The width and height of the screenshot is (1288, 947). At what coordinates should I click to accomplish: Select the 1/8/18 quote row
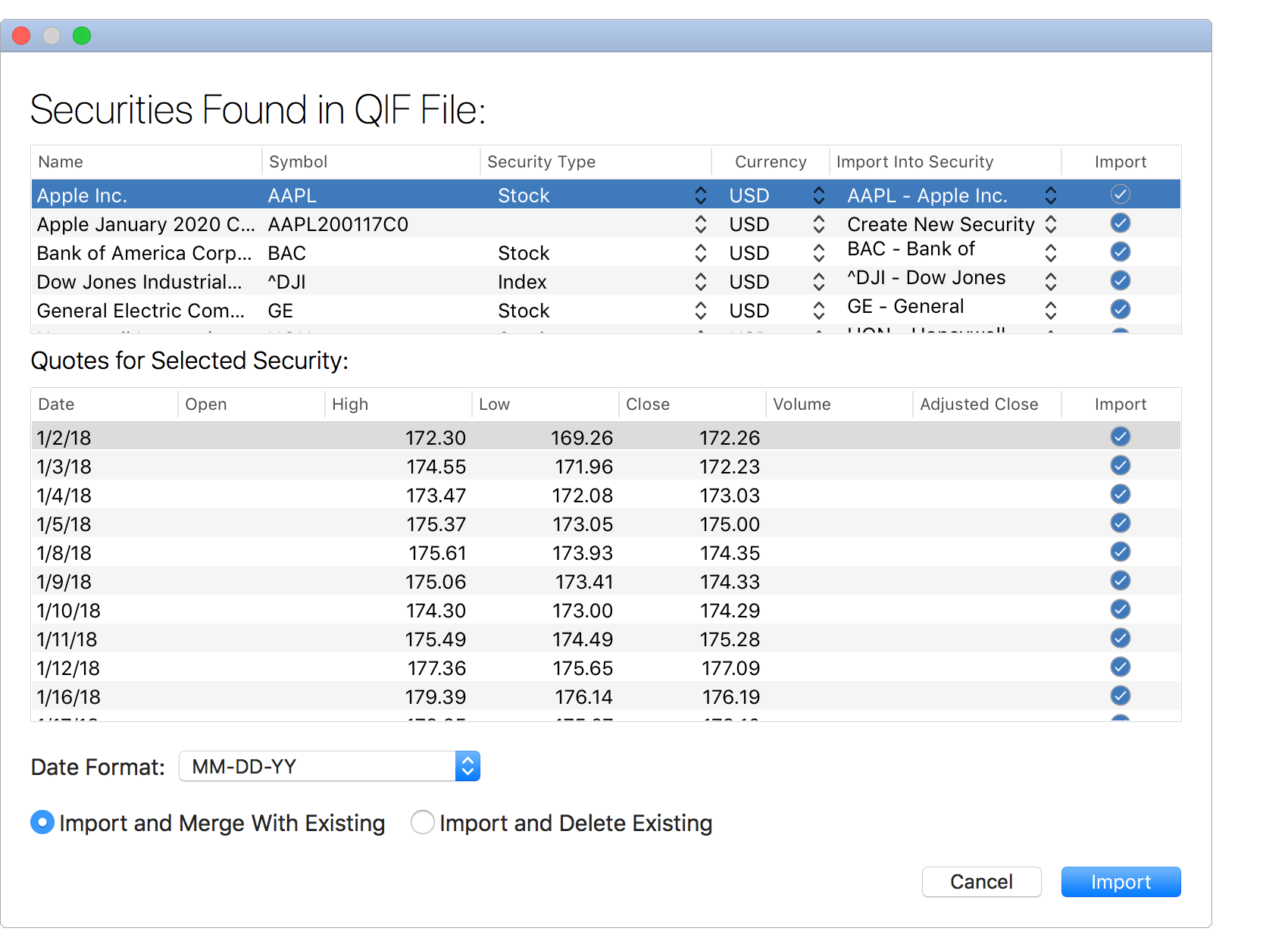pyautogui.click(x=303, y=552)
